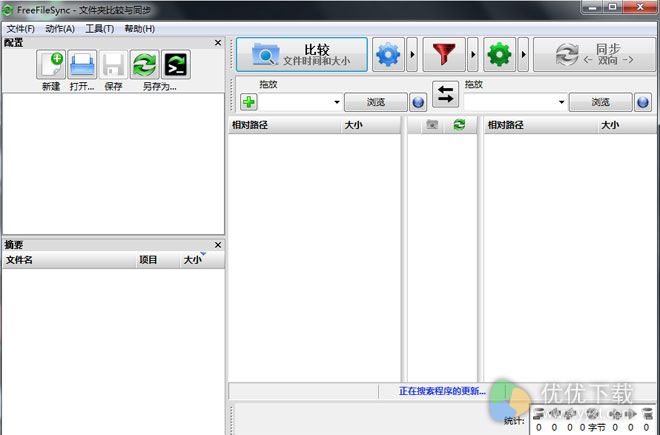Open the 工具(T) menu
Viewport: 660px width, 435px height.
pyautogui.click(x=100, y=29)
